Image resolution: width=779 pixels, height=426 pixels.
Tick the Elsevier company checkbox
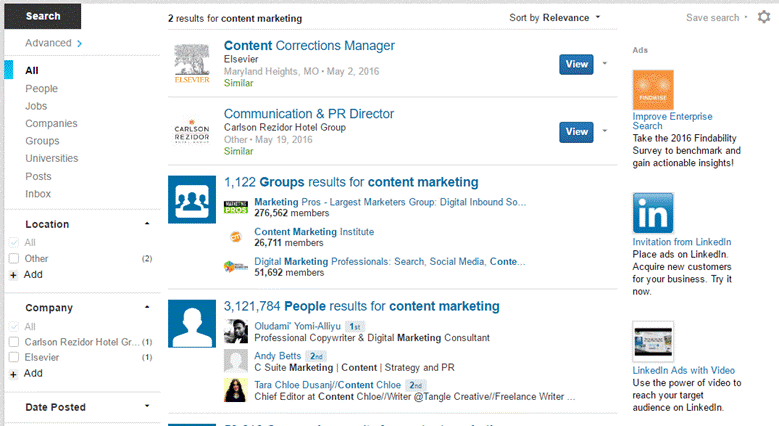[x=14, y=357]
